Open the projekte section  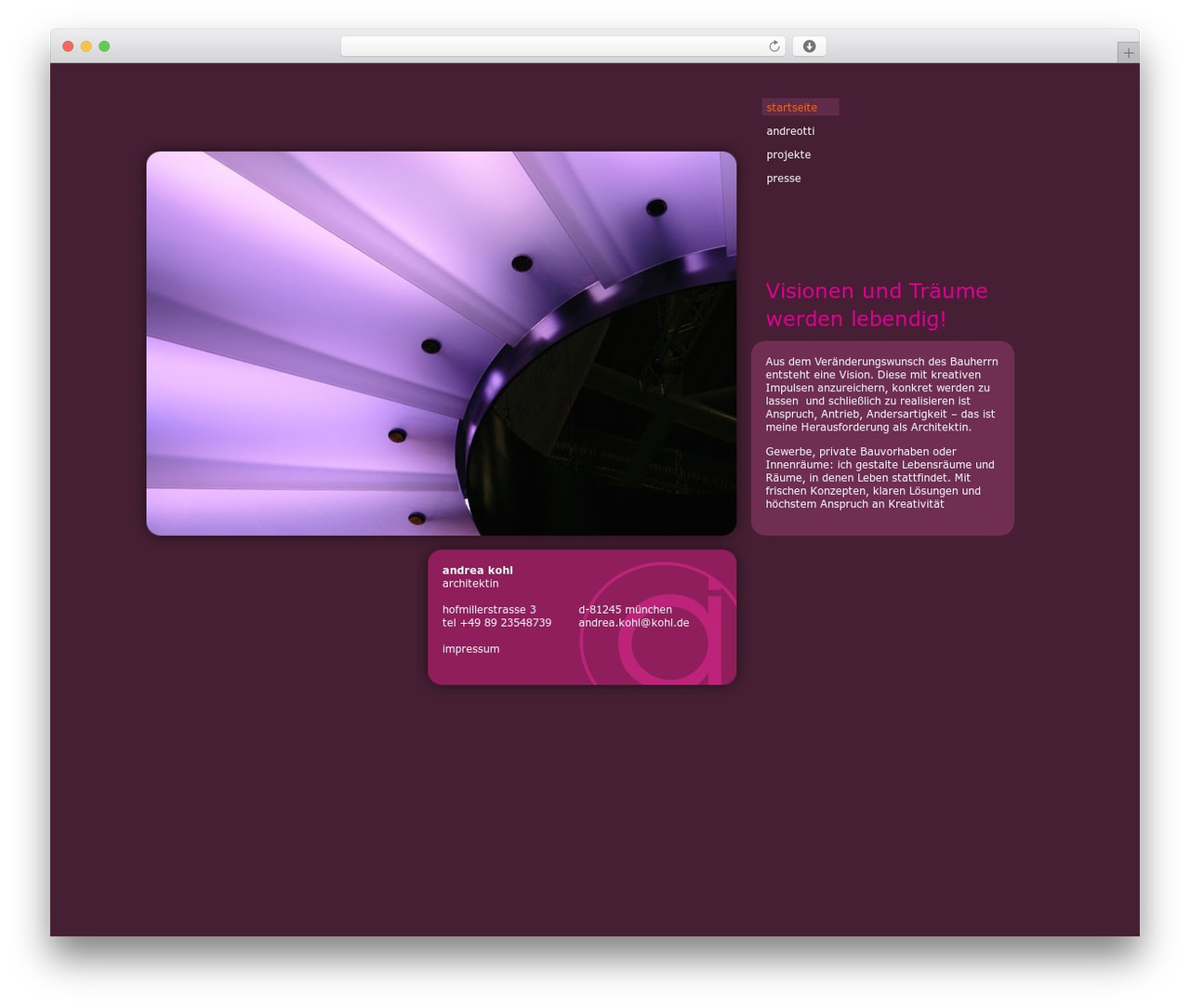788,155
